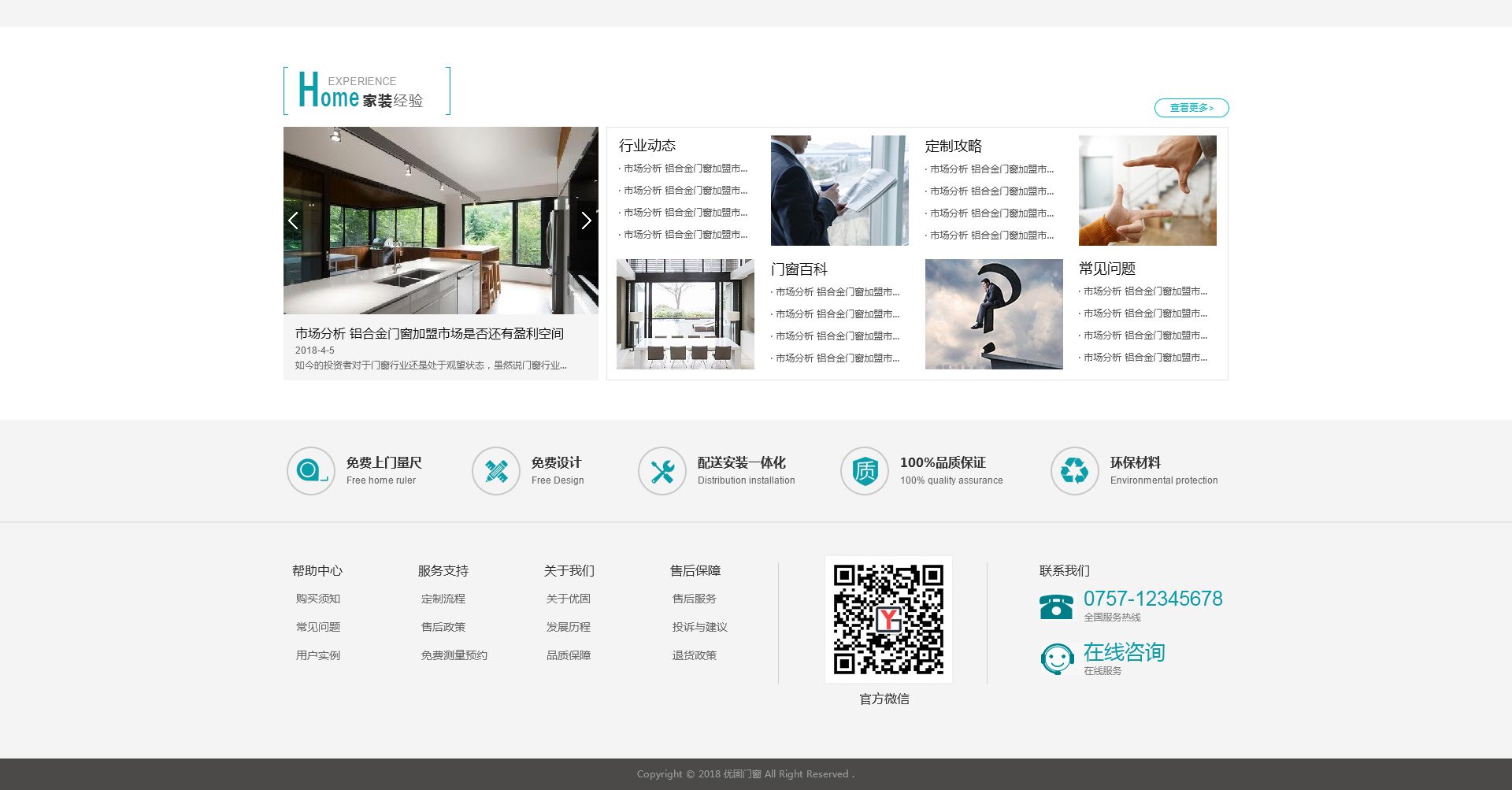Click the online consultation headset icon
The height and width of the screenshot is (790, 1512).
1057,659
